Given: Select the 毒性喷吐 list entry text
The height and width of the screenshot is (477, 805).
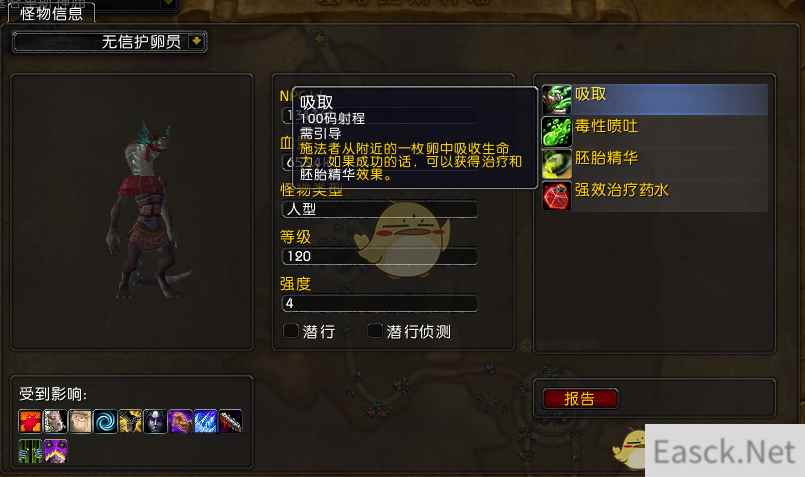Looking at the screenshot, I should click(606, 126).
